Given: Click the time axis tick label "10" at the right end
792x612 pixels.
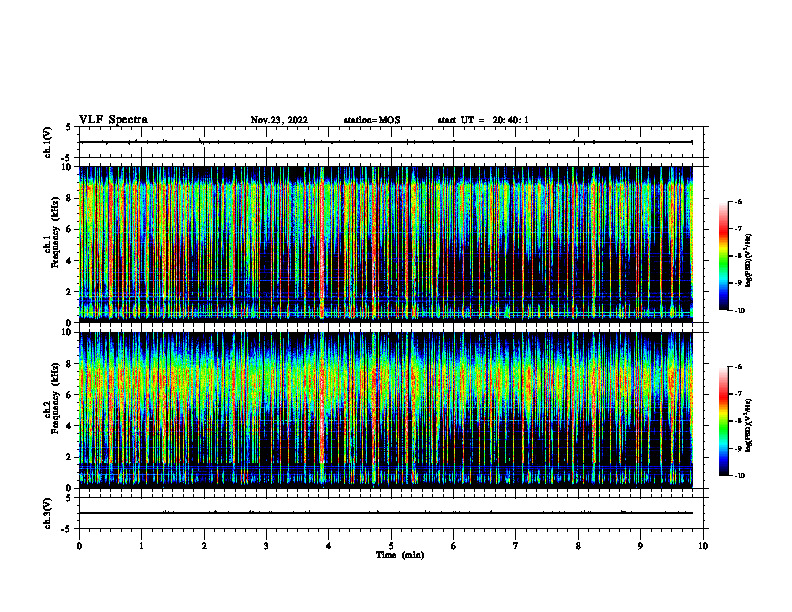Looking at the screenshot, I should coord(703,546).
